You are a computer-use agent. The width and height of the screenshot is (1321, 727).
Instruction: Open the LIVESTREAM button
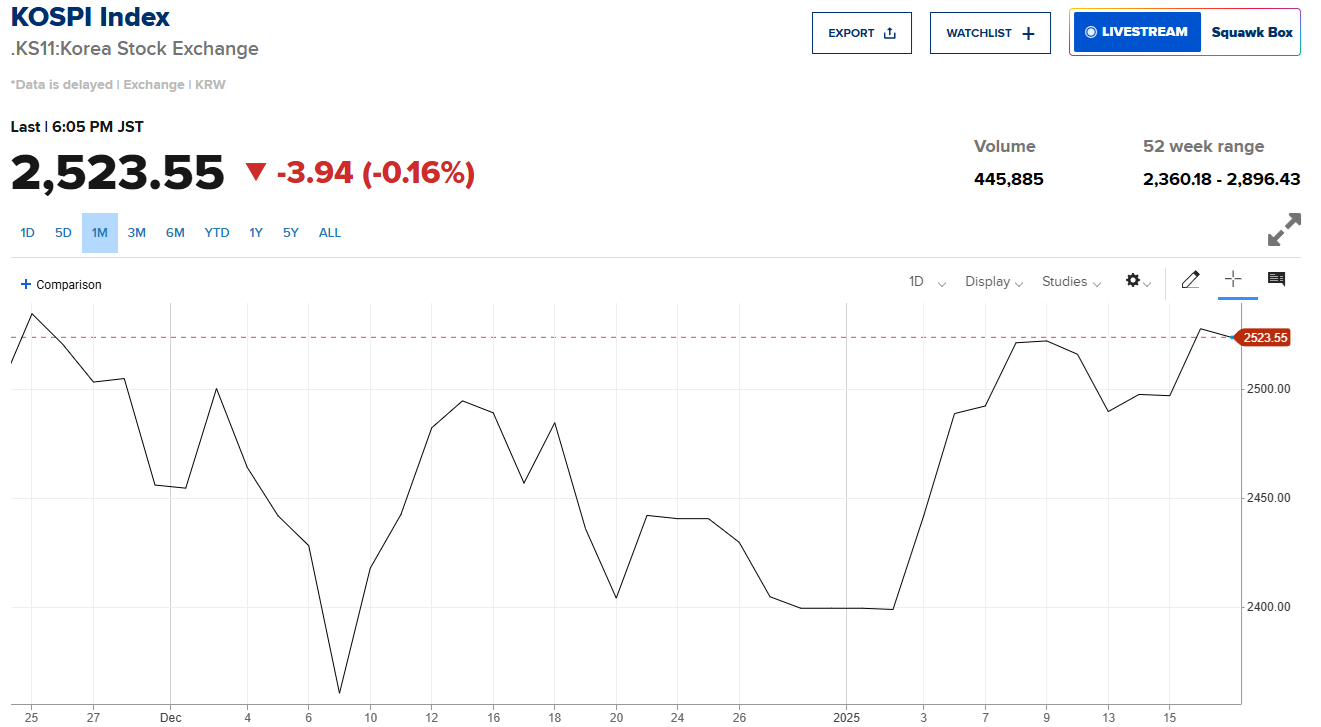pyautogui.click(x=1136, y=32)
